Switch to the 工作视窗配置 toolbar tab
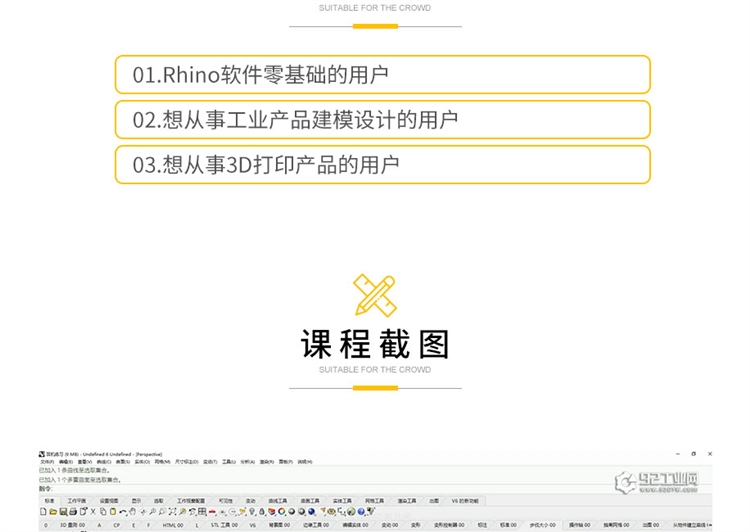The width and height of the screenshot is (750, 532). pos(191,500)
